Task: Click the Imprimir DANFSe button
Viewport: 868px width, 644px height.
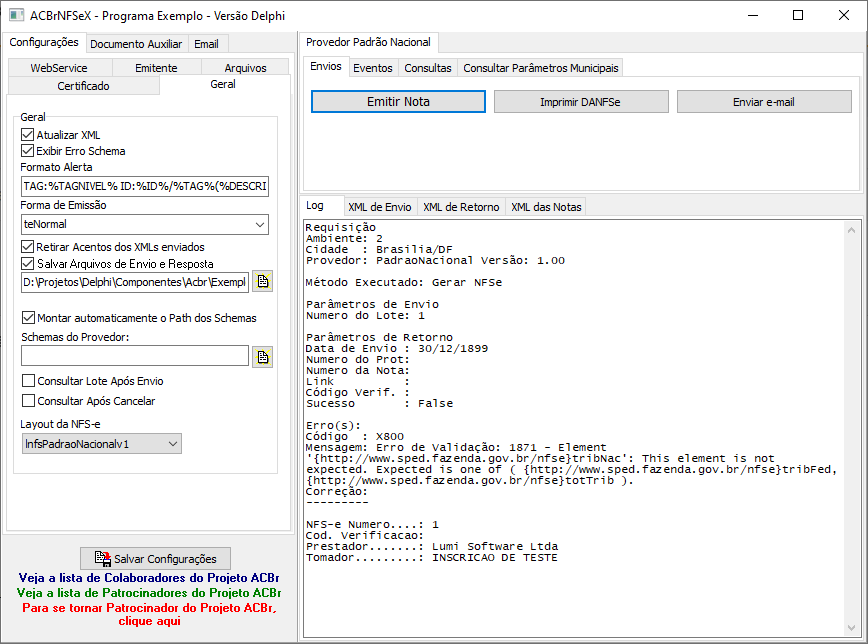Action: 581,102
